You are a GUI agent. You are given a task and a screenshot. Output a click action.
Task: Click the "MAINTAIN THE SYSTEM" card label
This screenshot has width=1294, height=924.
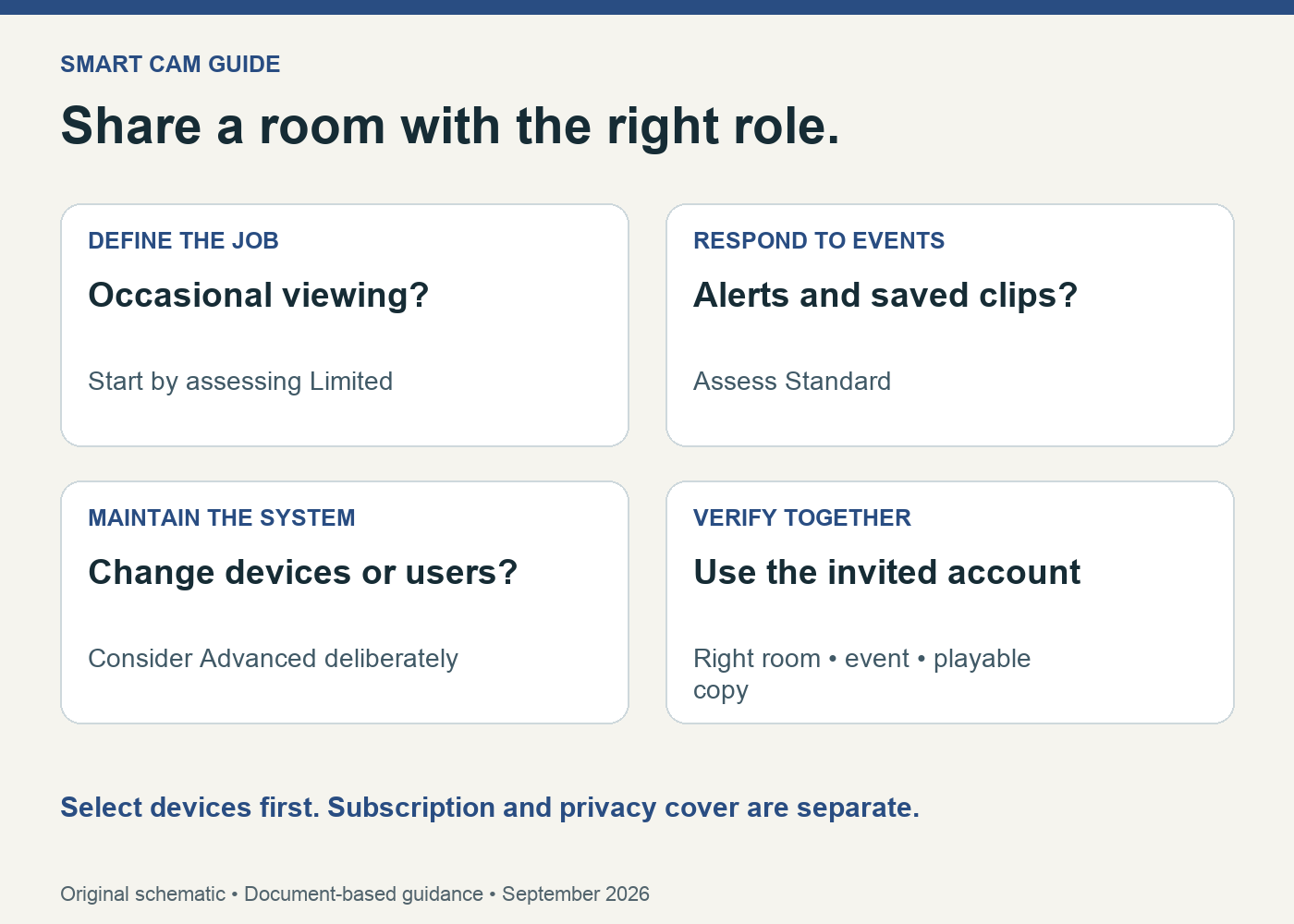coord(222,517)
